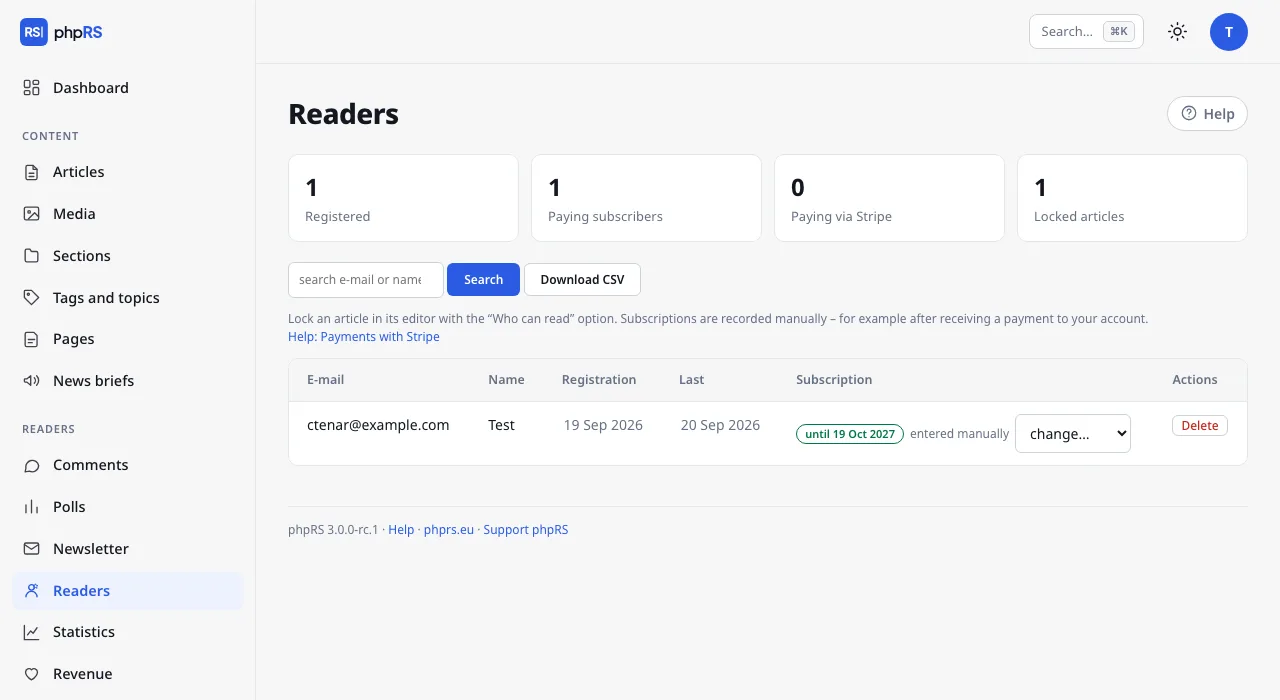Click the Readers person icon
The image size is (1280, 700).
coord(32,591)
